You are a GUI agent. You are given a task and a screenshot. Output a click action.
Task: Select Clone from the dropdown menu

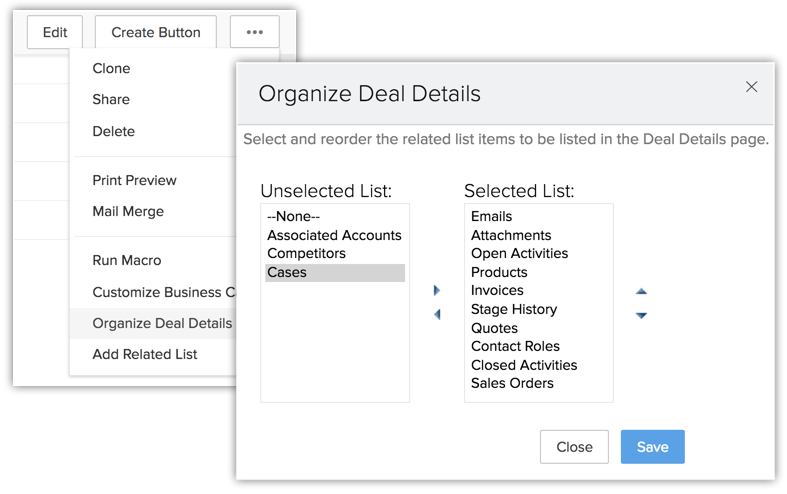click(x=111, y=68)
